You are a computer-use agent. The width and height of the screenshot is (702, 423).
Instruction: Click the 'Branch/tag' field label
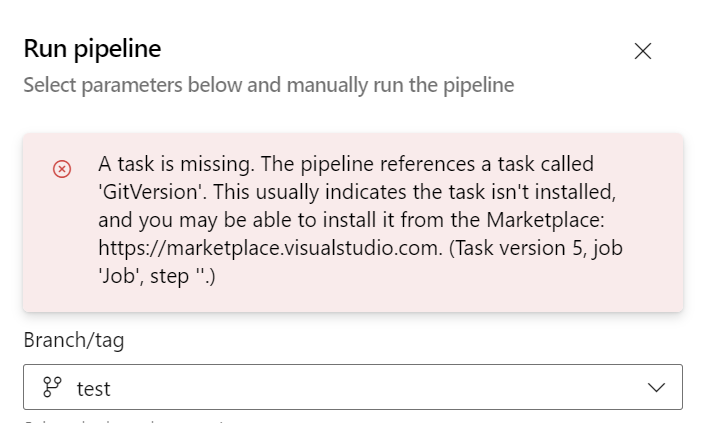point(73,340)
